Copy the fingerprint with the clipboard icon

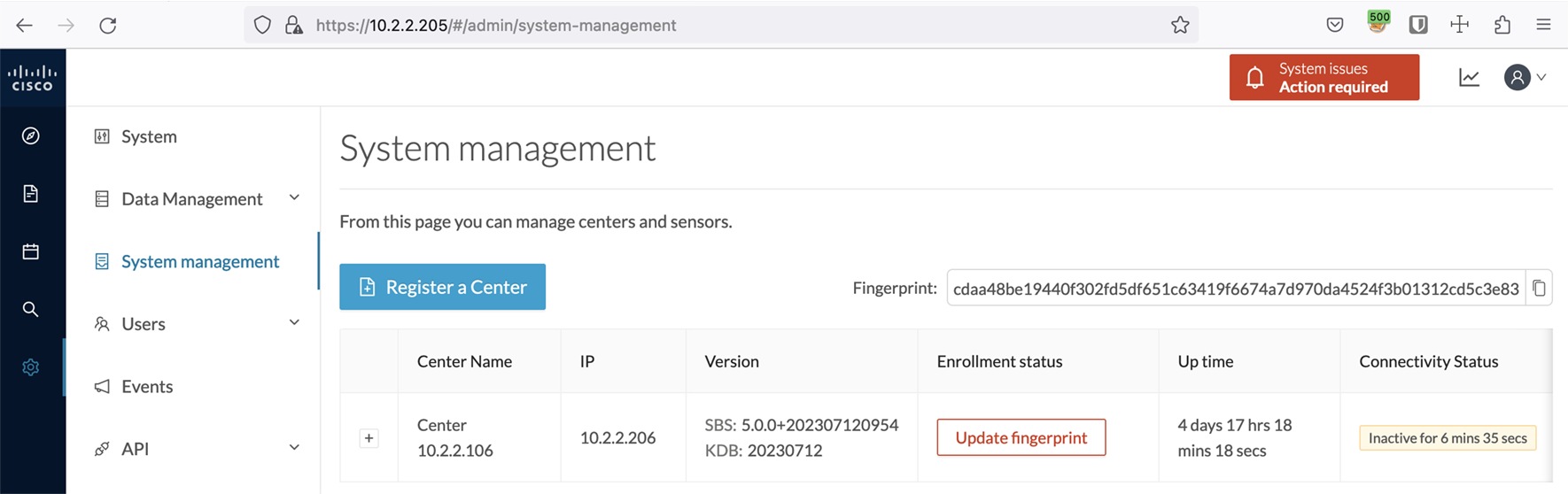[1539, 288]
